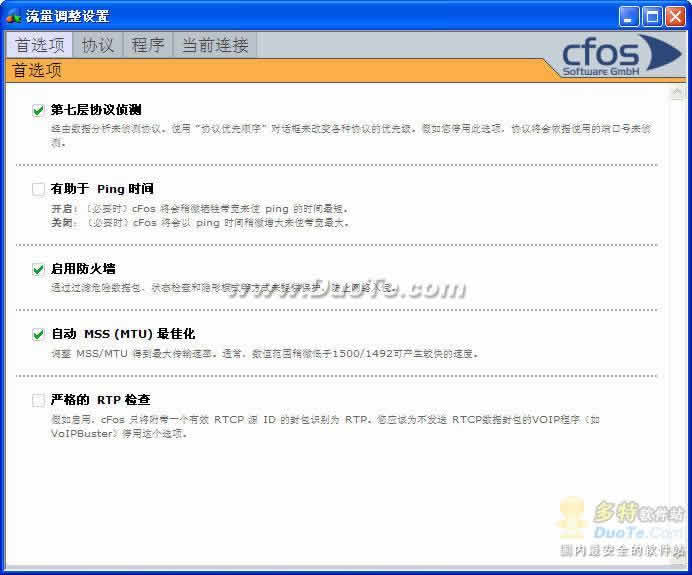Enable 严格的 RTP 检查 checkbox
The width and height of the screenshot is (692, 575).
click(38, 400)
